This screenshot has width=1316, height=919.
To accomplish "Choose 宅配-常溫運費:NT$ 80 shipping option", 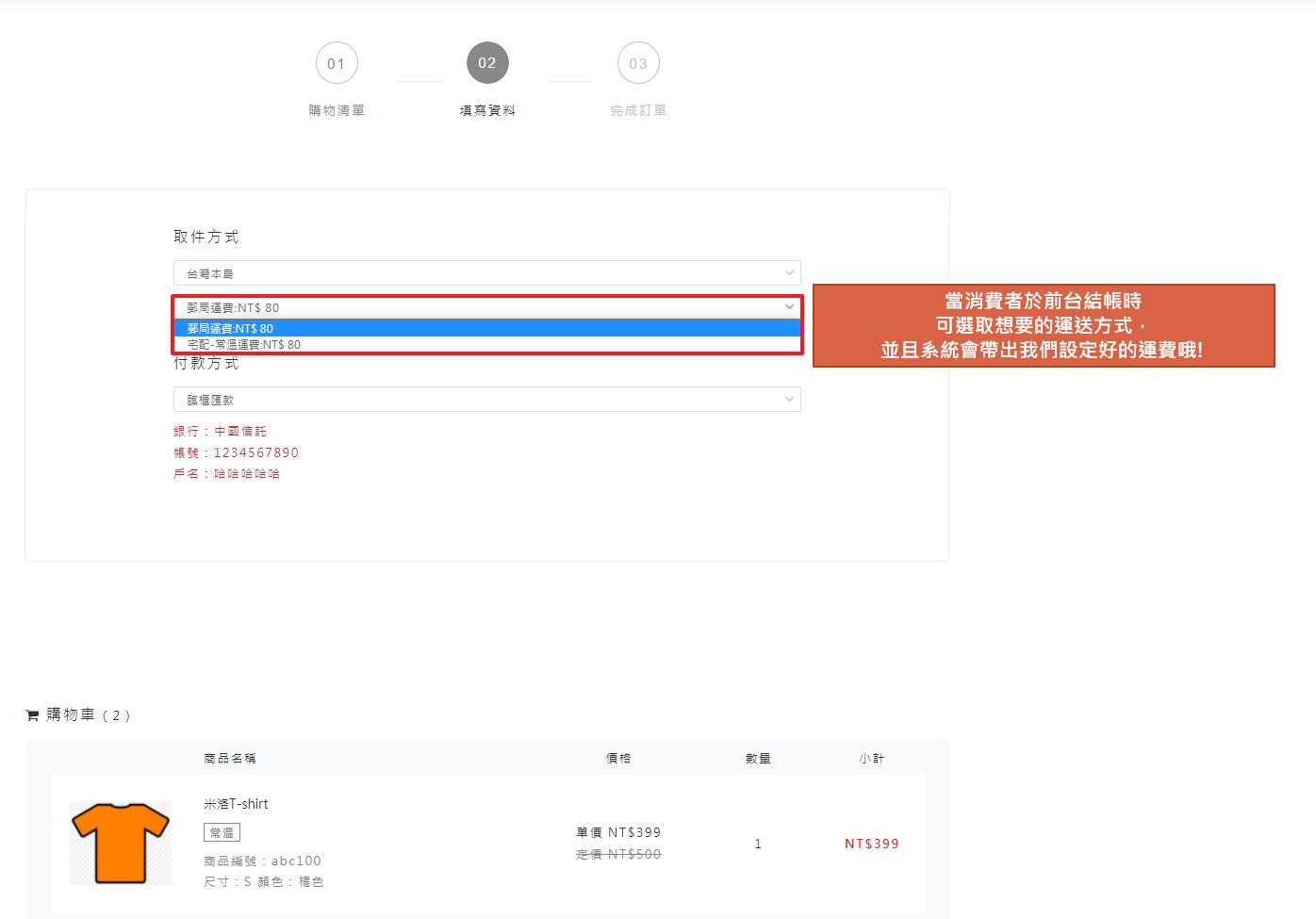I will point(486,345).
